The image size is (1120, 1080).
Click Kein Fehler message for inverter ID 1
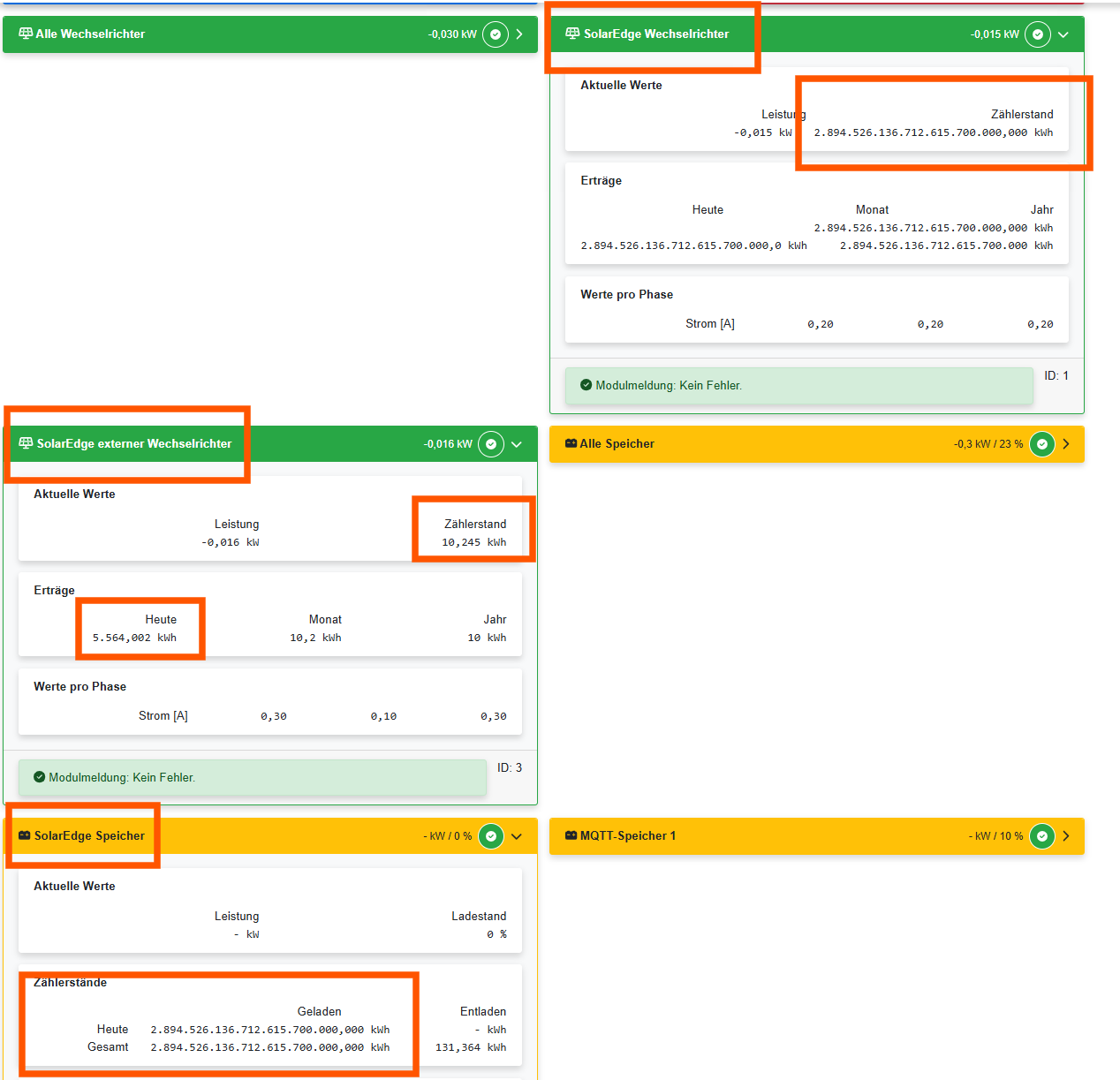coord(668,386)
